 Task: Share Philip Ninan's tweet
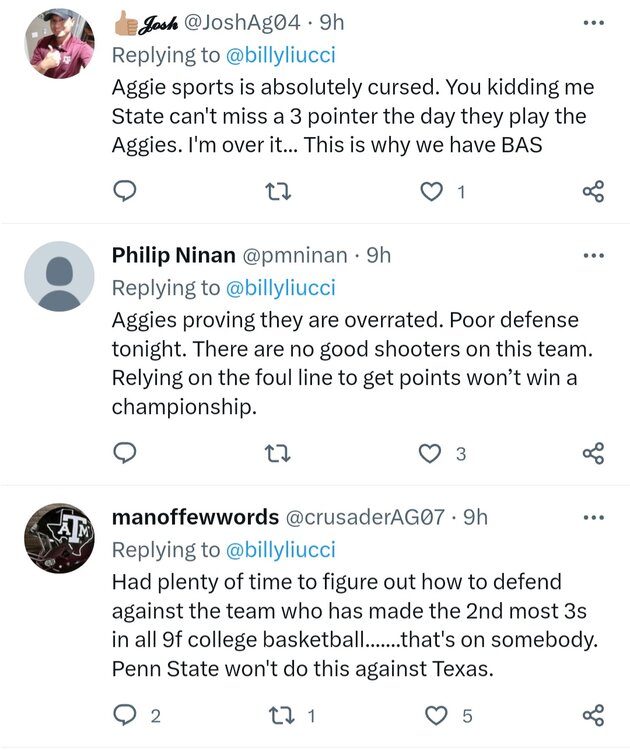593,454
